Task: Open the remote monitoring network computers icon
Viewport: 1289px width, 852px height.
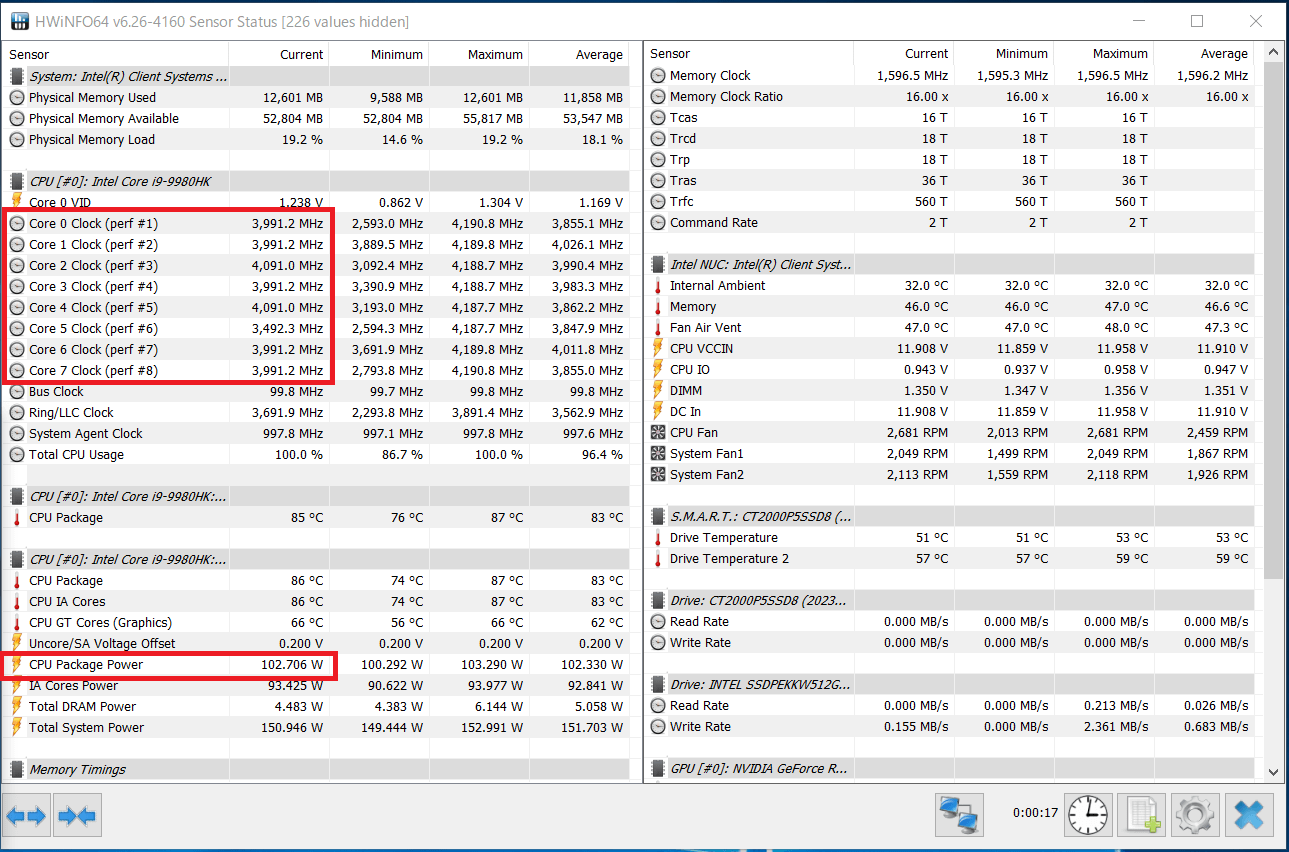Action: (x=959, y=815)
